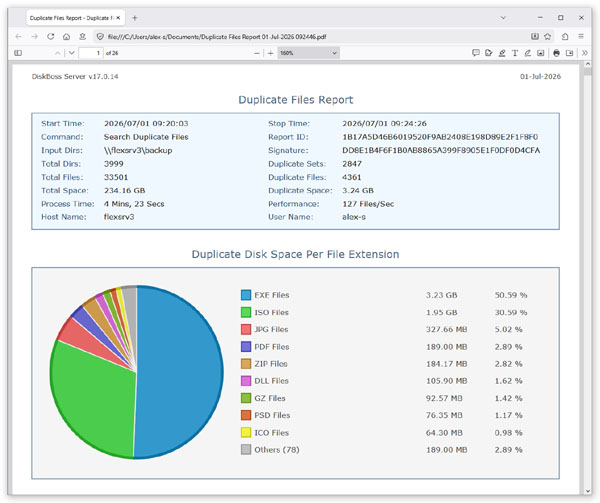Reload the current page

[51, 37]
